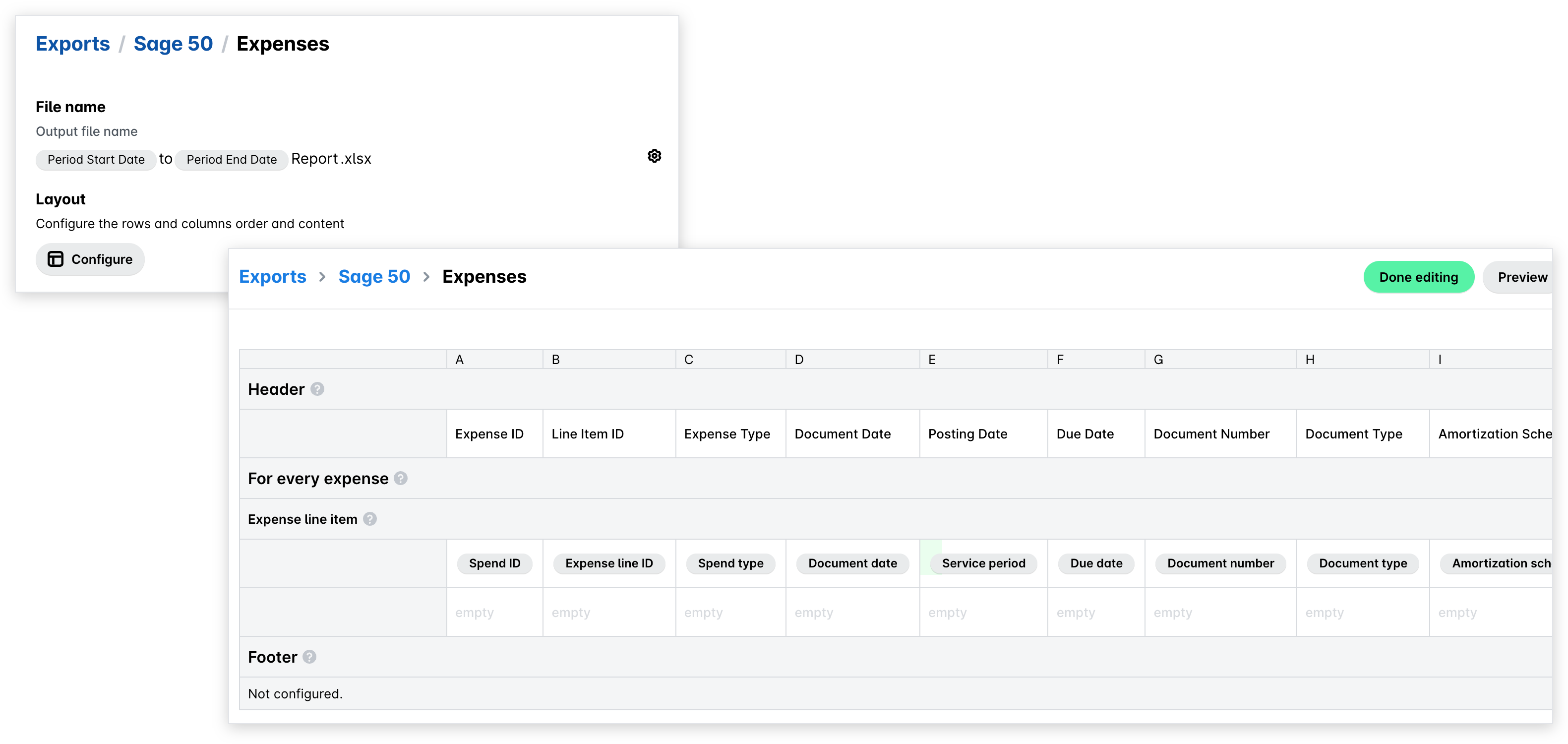Screen dimensions: 1568x744
Task: Click the Due Date header cell
Action: (1096, 434)
